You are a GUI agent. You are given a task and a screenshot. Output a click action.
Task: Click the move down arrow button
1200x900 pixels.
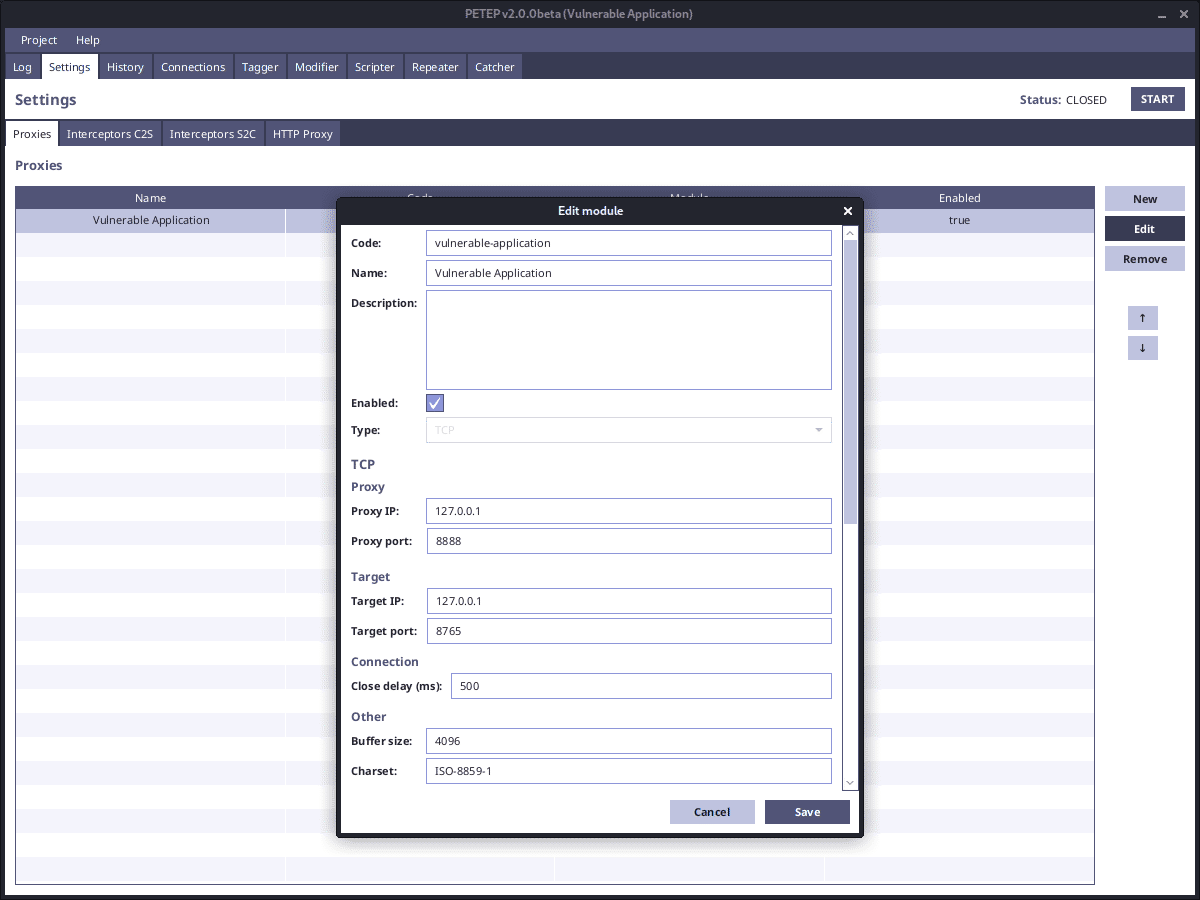(1142, 348)
